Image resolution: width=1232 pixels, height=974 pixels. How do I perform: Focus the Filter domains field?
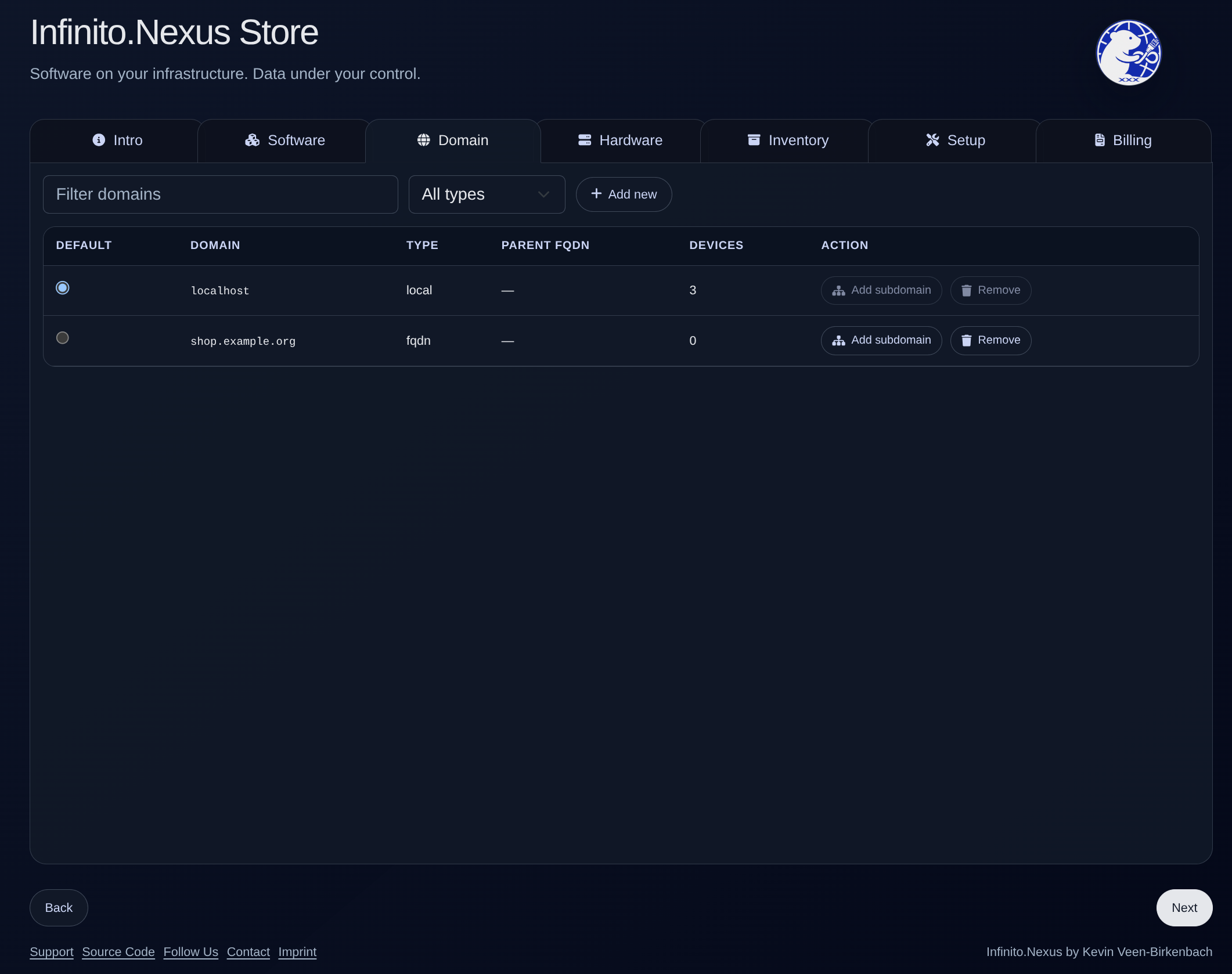(x=220, y=194)
